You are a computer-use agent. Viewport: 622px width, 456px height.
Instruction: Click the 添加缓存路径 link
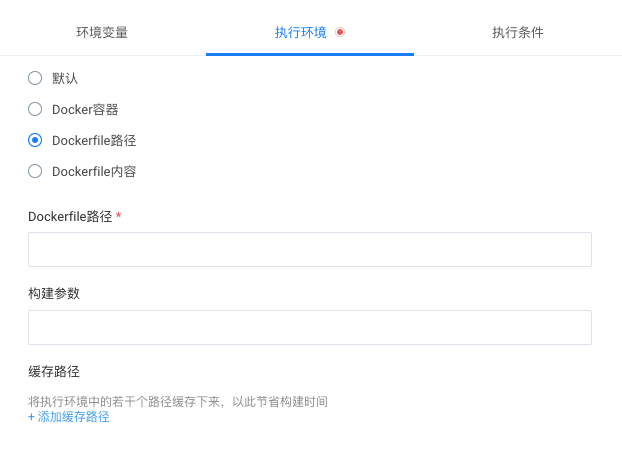74,417
